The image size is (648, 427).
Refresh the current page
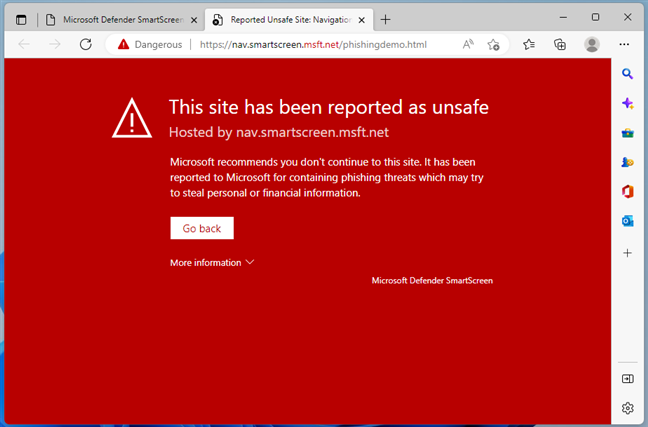86,44
